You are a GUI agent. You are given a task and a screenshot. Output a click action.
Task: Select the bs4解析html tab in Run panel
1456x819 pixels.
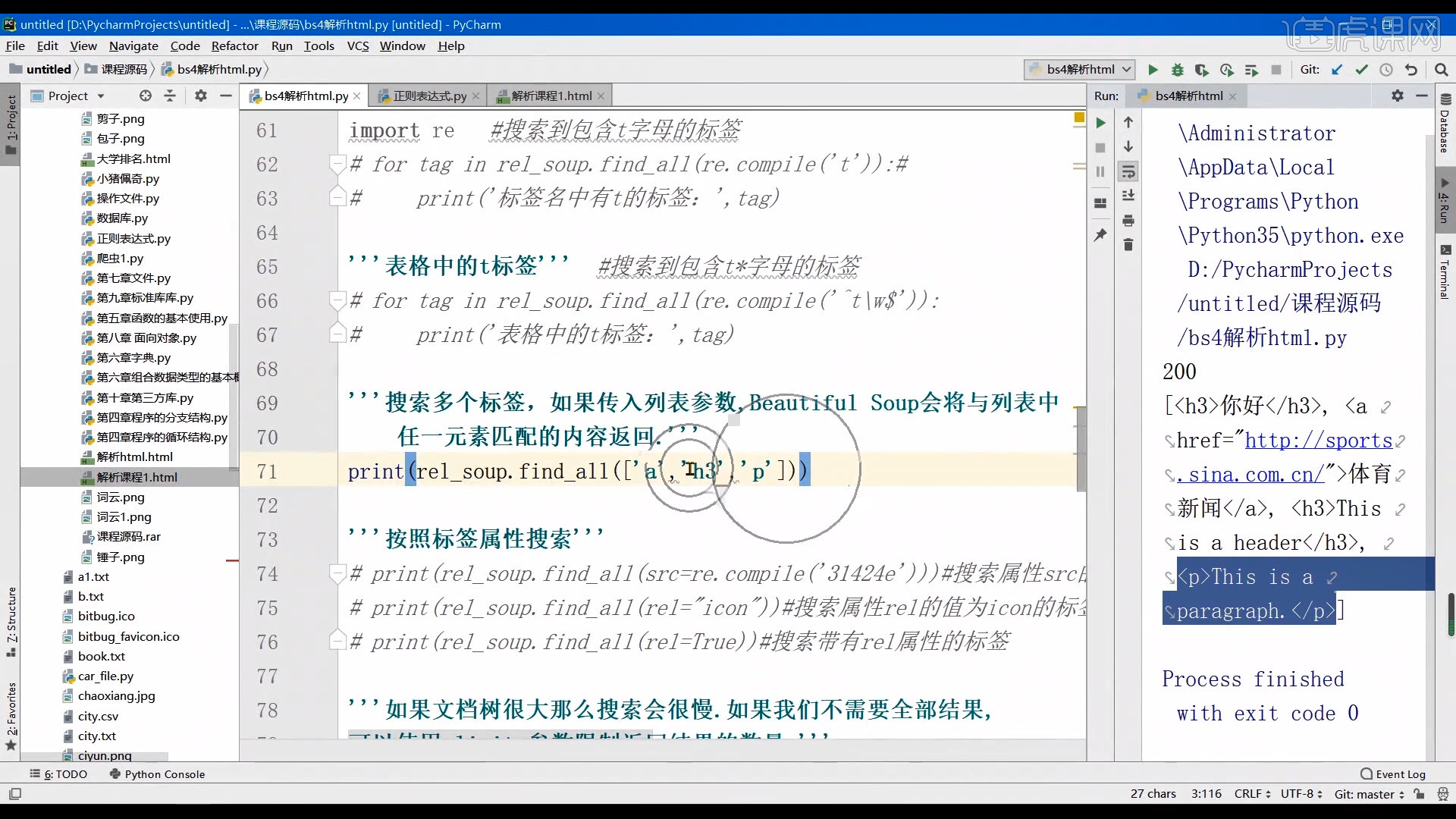(1188, 96)
